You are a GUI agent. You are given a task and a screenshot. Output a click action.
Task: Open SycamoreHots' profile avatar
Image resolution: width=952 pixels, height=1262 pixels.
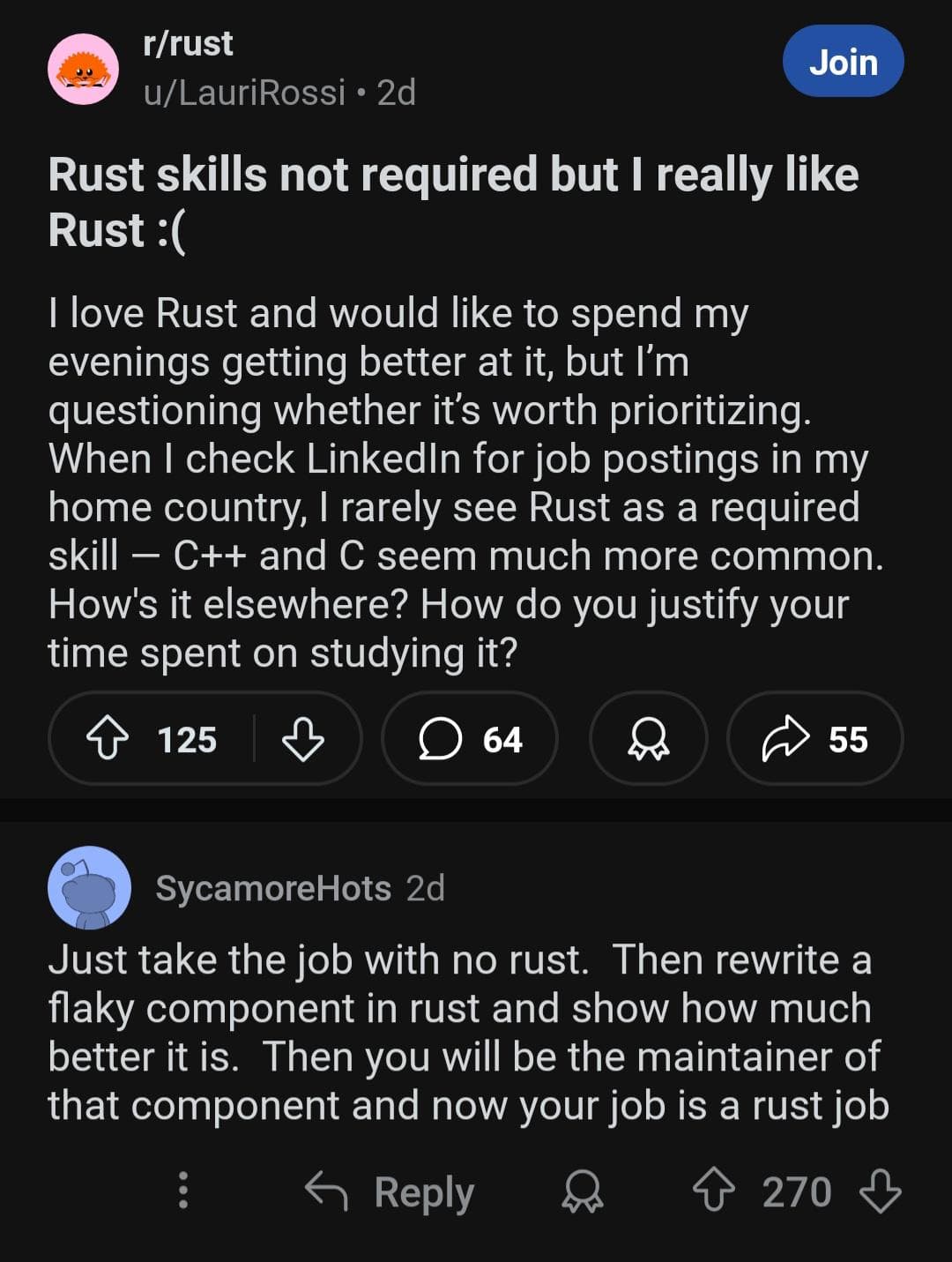point(88,890)
